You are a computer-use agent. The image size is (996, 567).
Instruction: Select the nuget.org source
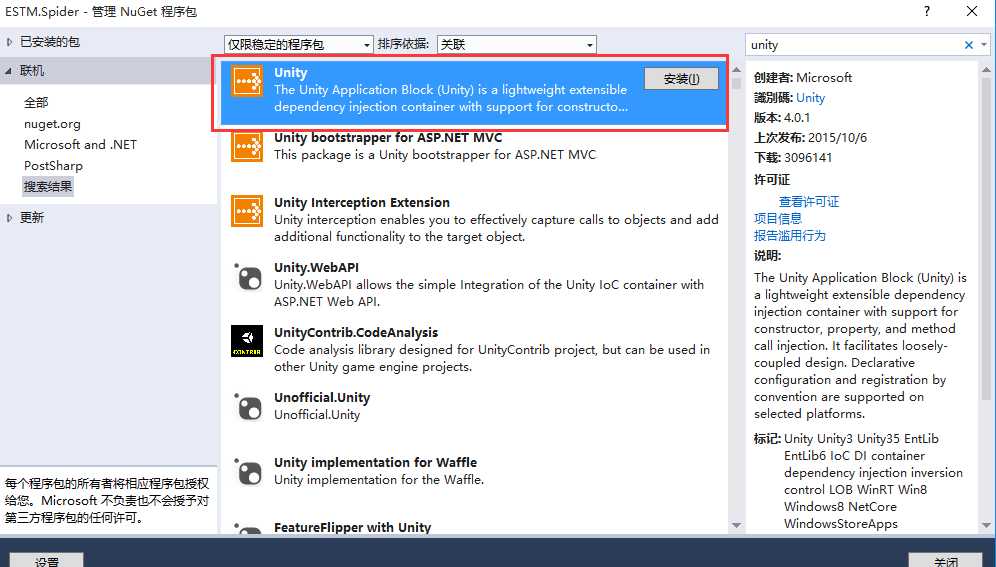point(52,124)
